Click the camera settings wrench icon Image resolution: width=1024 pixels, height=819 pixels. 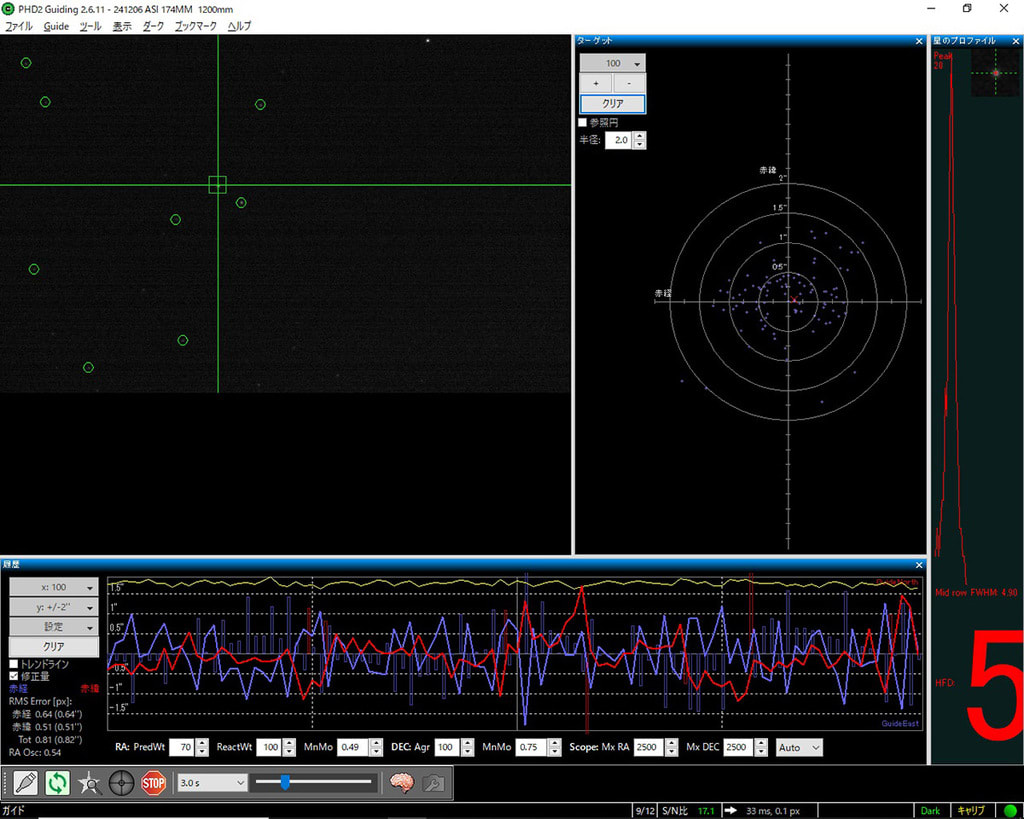[x=434, y=782]
